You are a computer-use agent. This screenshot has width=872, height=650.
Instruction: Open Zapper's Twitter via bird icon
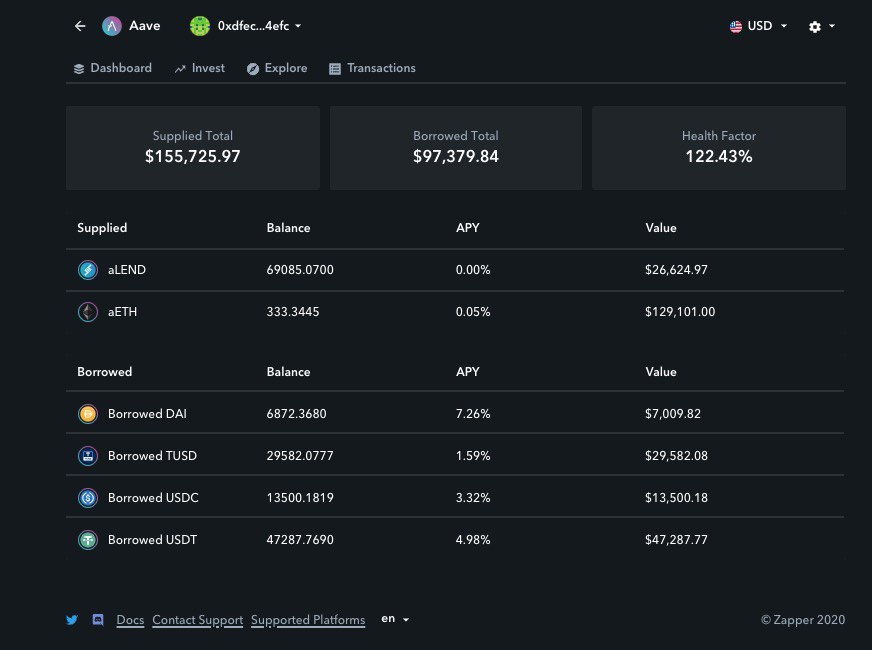tap(72, 620)
